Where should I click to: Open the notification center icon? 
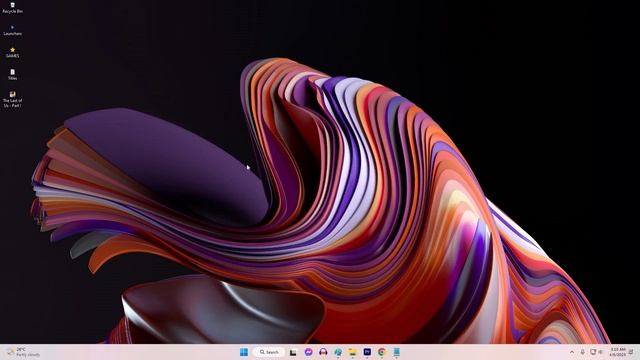(x=632, y=352)
